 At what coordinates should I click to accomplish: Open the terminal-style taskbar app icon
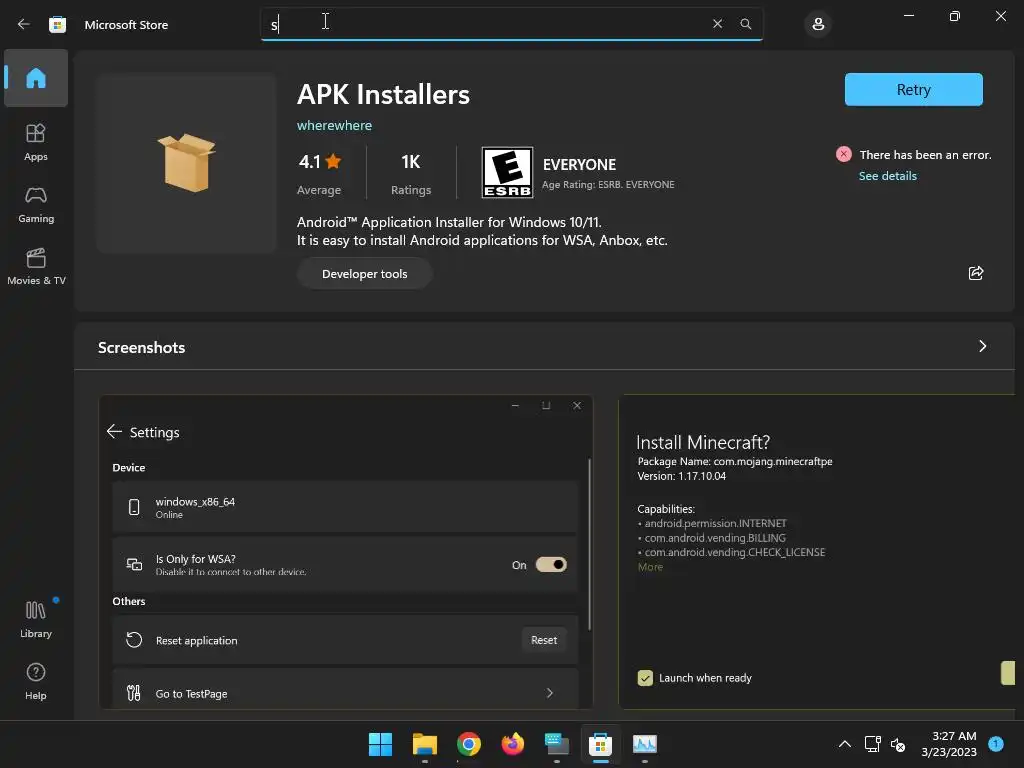[556, 744]
